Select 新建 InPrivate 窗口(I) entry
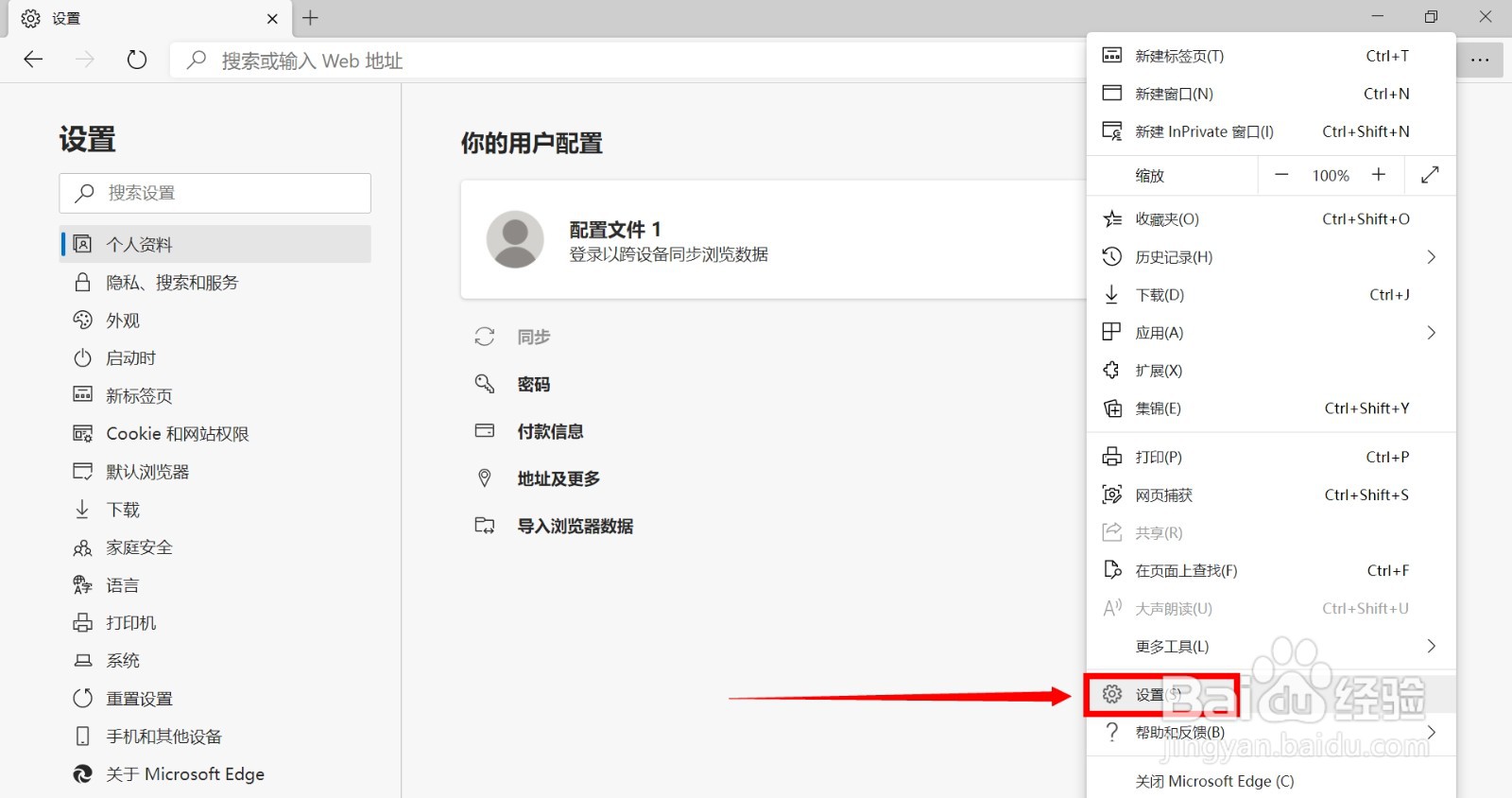The width and height of the screenshot is (1512, 798). coord(1271,131)
